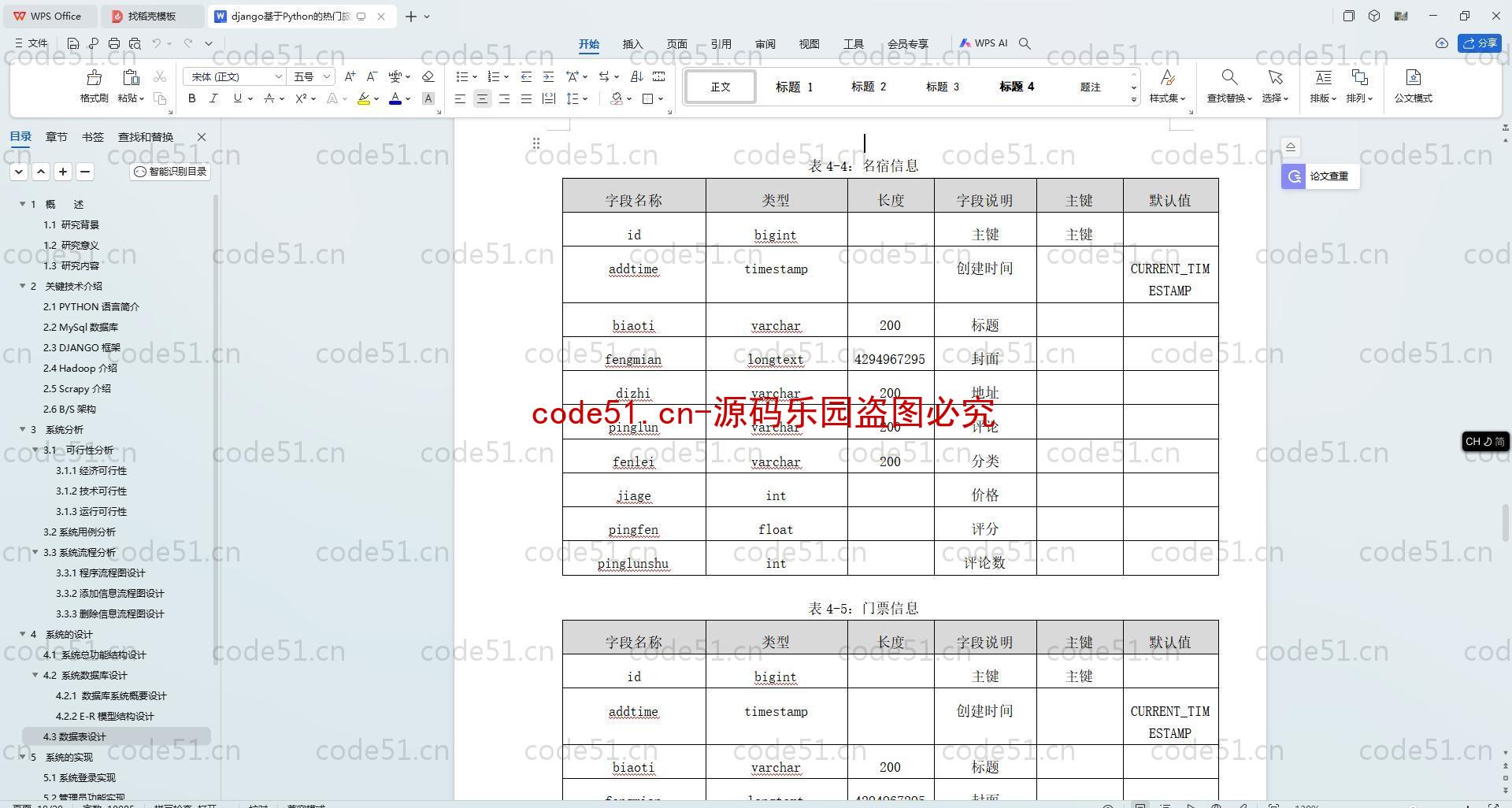The width and height of the screenshot is (1512, 808).
Task: Open the line spacing dropdown
Action: pyautogui.click(x=585, y=99)
